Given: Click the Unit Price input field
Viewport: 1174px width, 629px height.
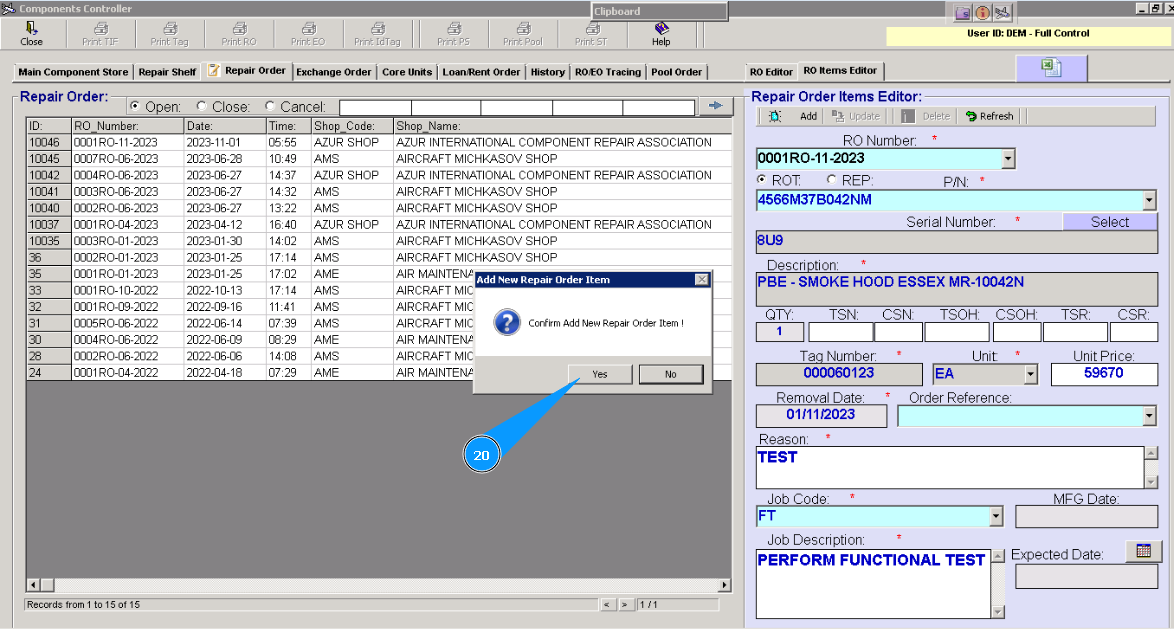Looking at the screenshot, I should pos(1104,374).
